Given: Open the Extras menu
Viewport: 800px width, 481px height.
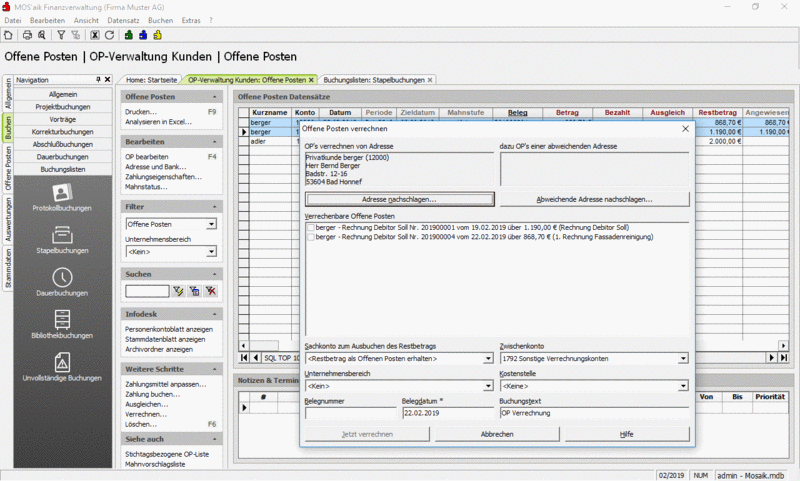Looking at the screenshot, I should (191, 20).
